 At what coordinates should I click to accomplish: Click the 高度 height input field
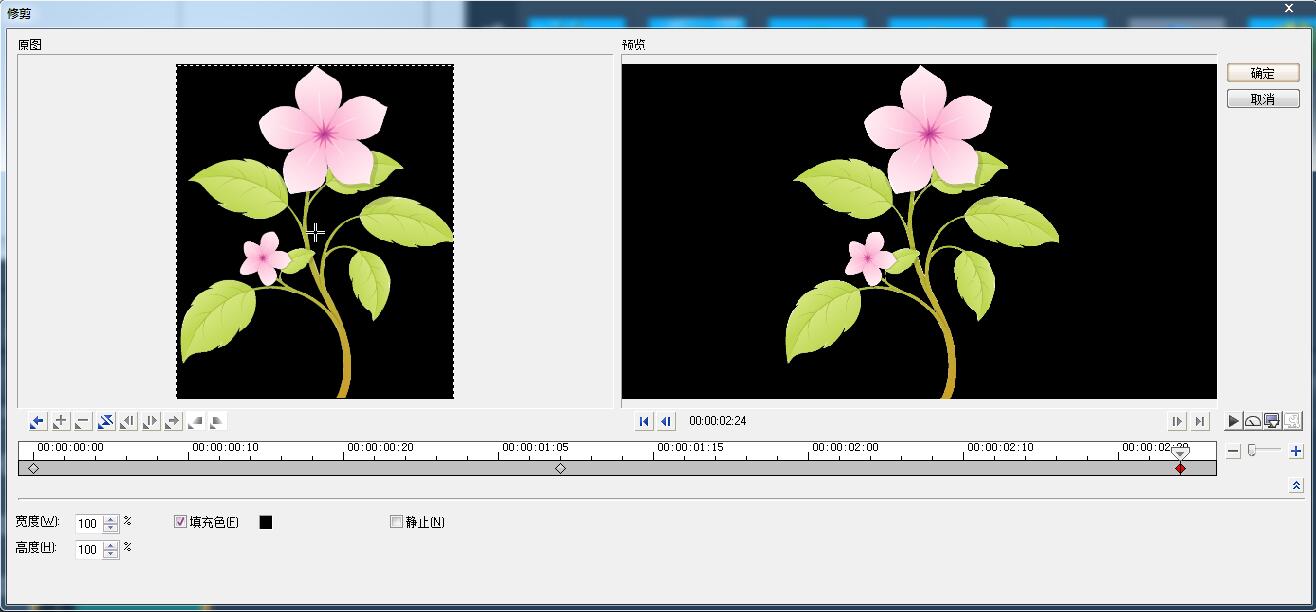(89, 550)
